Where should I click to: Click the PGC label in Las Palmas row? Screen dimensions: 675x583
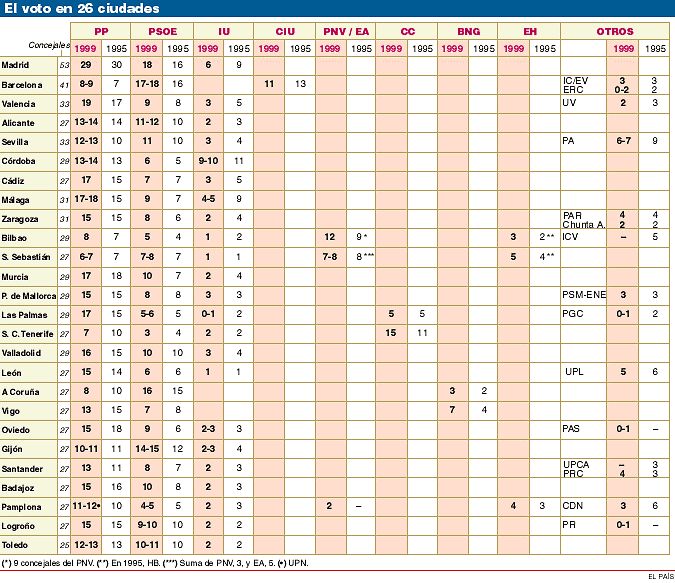(573, 313)
